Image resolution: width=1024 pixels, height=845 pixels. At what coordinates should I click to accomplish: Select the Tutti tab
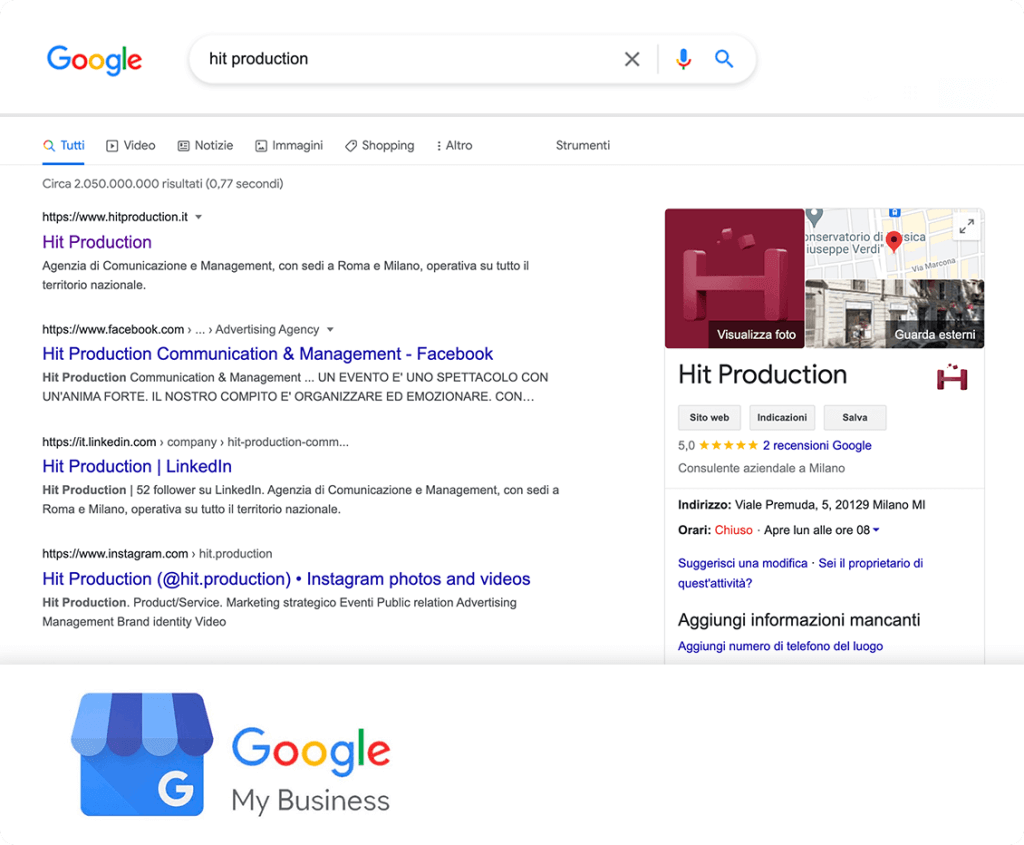(64, 145)
